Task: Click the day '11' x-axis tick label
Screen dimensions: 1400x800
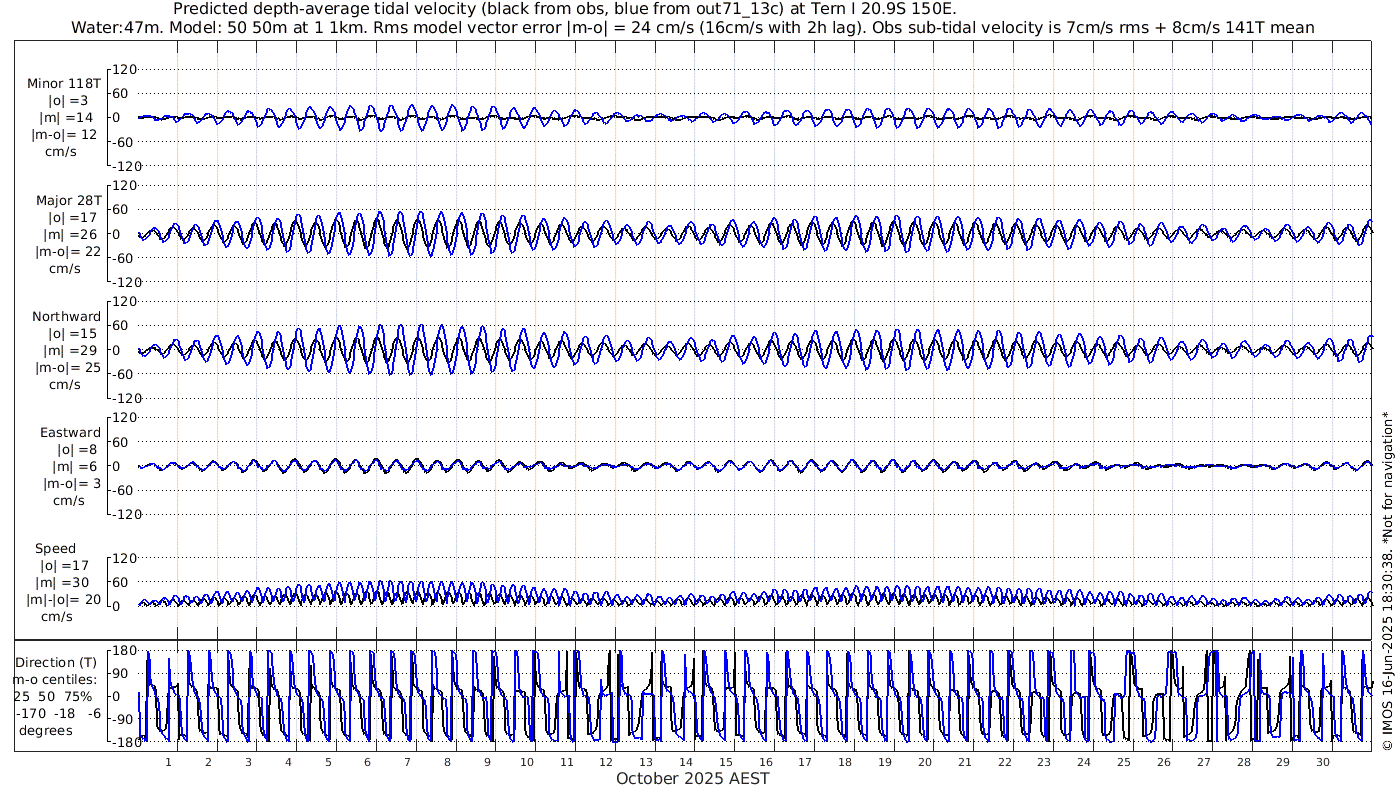Action: tap(567, 762)
